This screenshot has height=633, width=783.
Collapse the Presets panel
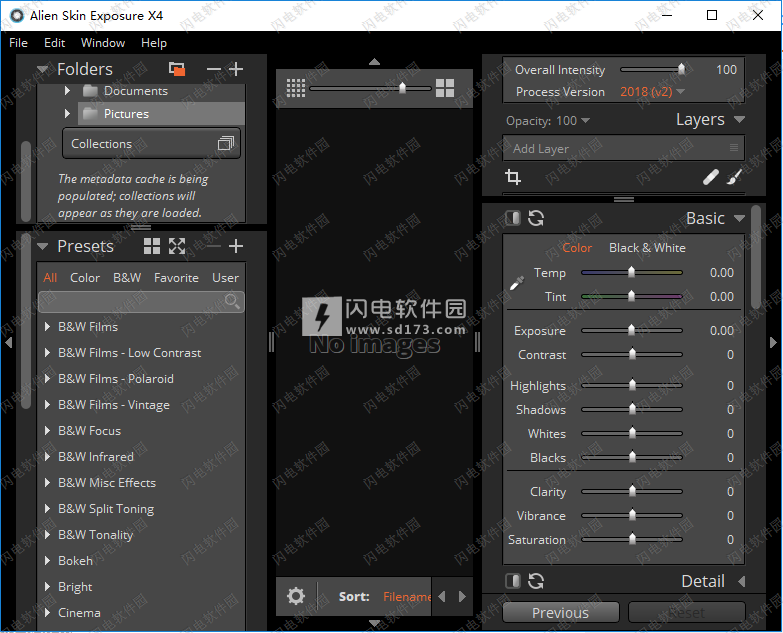click(43, 247)
